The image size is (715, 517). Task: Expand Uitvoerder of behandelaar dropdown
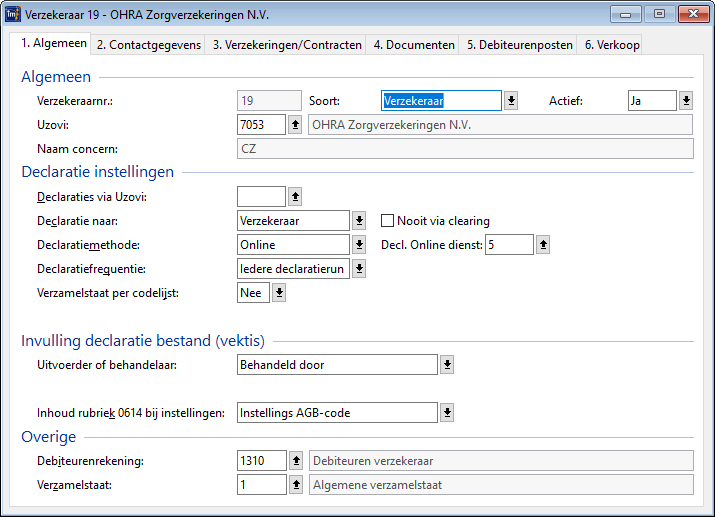(447, 365)
